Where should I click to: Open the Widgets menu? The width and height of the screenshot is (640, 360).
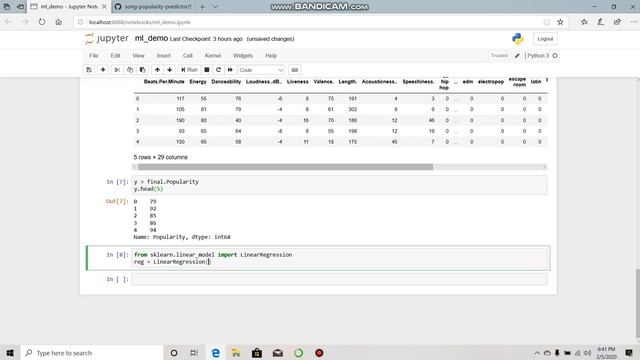243,56
